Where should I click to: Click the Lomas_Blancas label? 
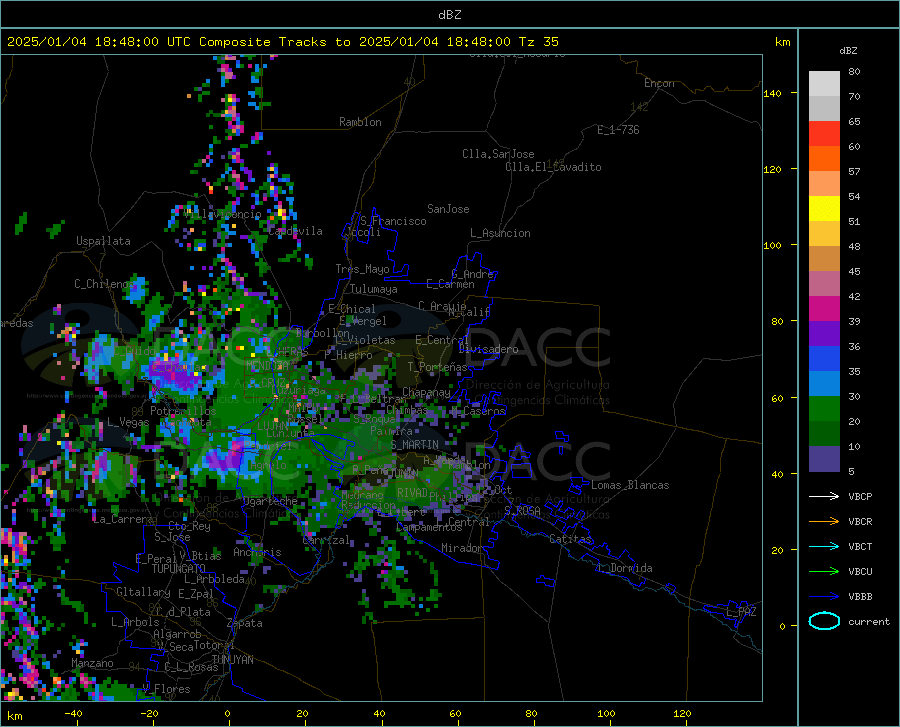click(630, 485)
